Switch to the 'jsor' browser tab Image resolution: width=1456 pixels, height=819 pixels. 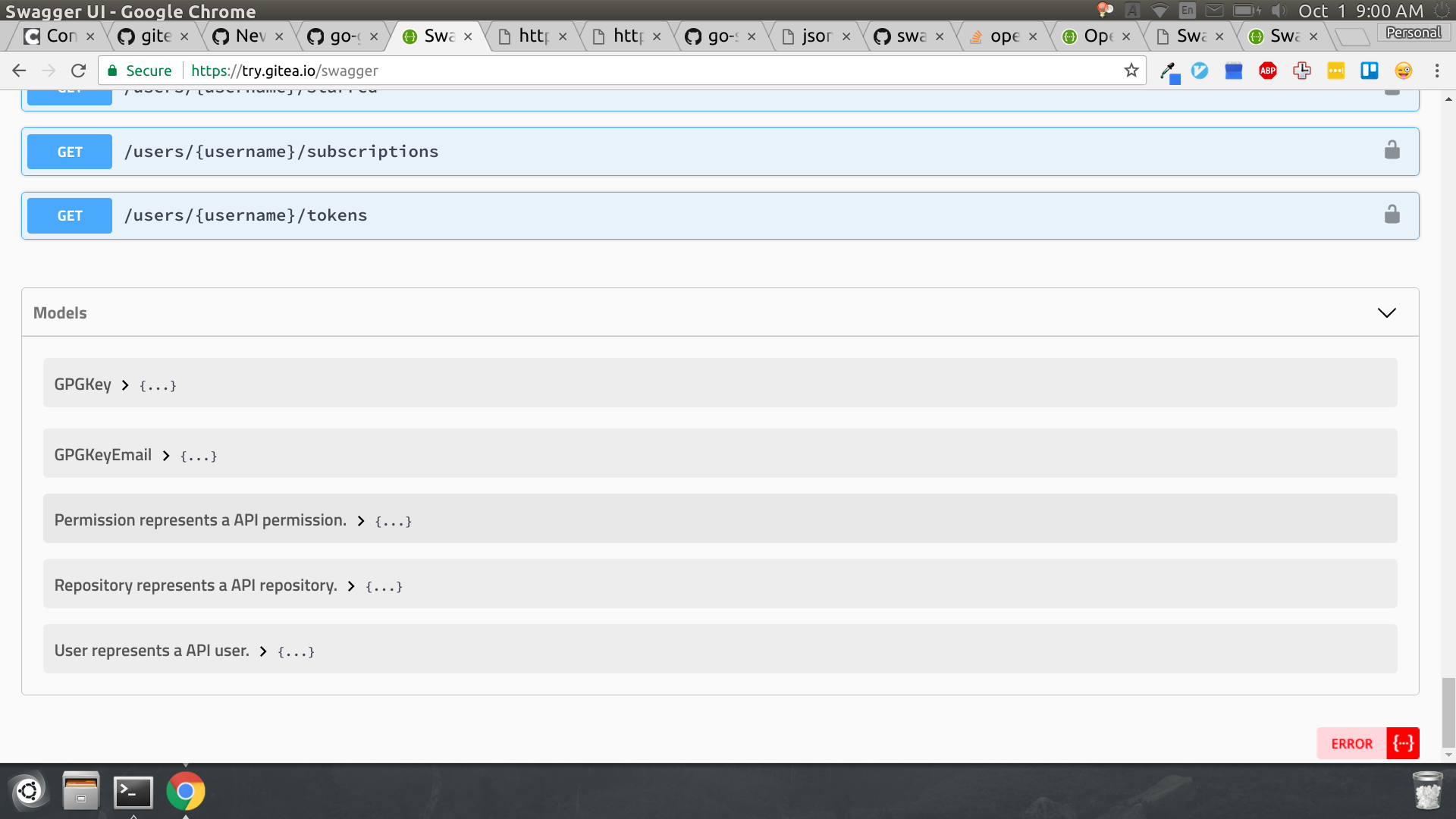[x=816, y=36]
